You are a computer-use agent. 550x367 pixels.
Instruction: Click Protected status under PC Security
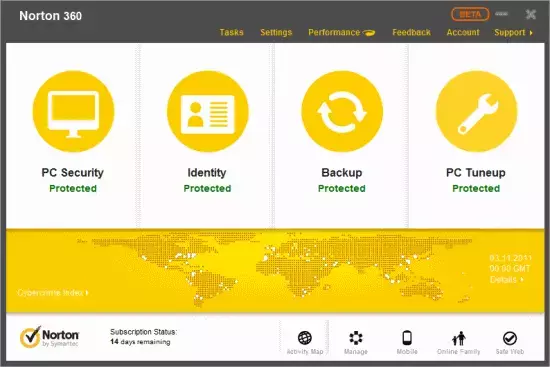pyautogui.click(x=73, y=188)
